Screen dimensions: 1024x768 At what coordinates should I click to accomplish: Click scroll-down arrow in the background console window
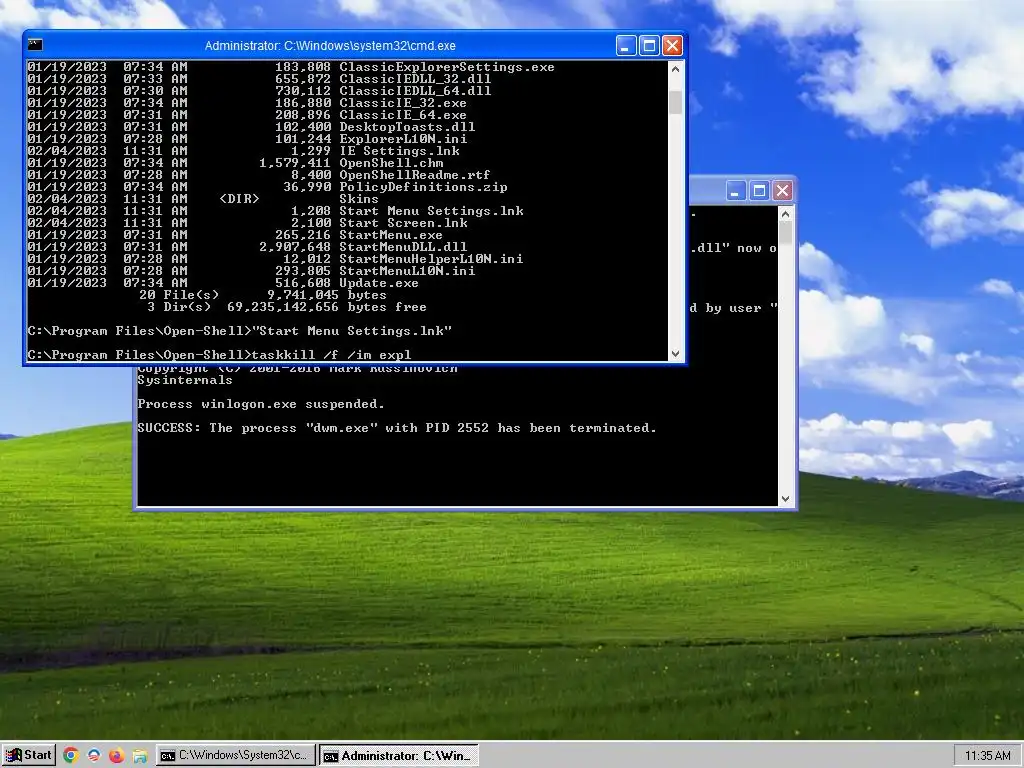click(785, 499)
